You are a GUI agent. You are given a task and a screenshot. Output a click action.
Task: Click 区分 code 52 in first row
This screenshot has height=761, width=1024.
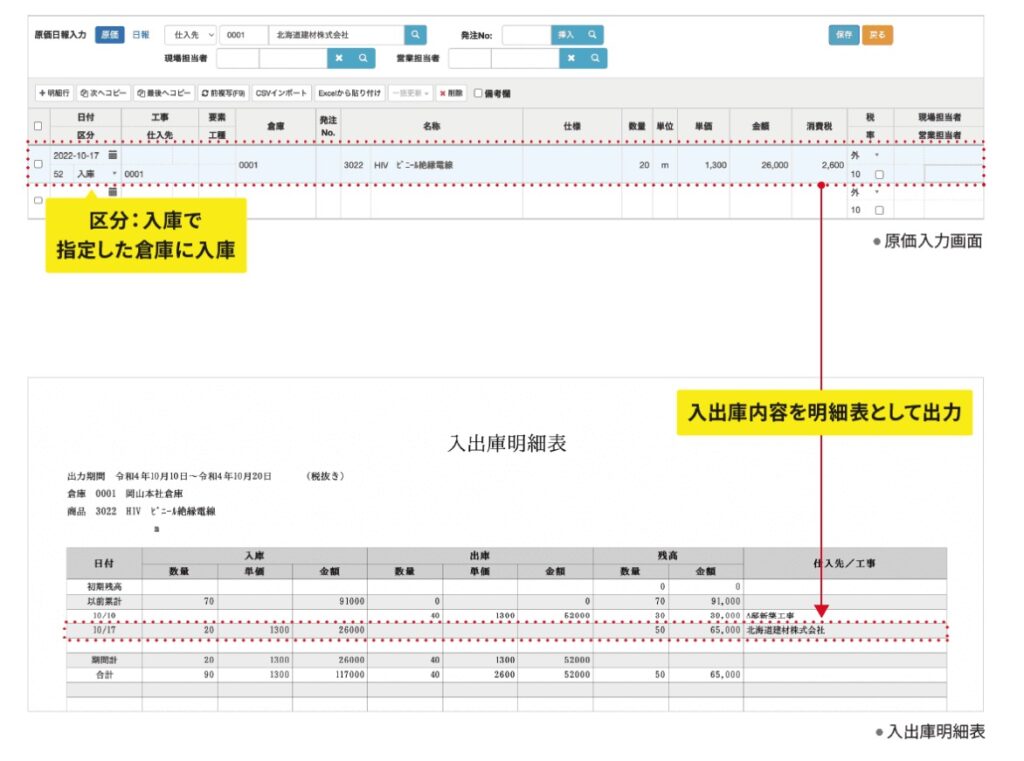click(59, 174)
